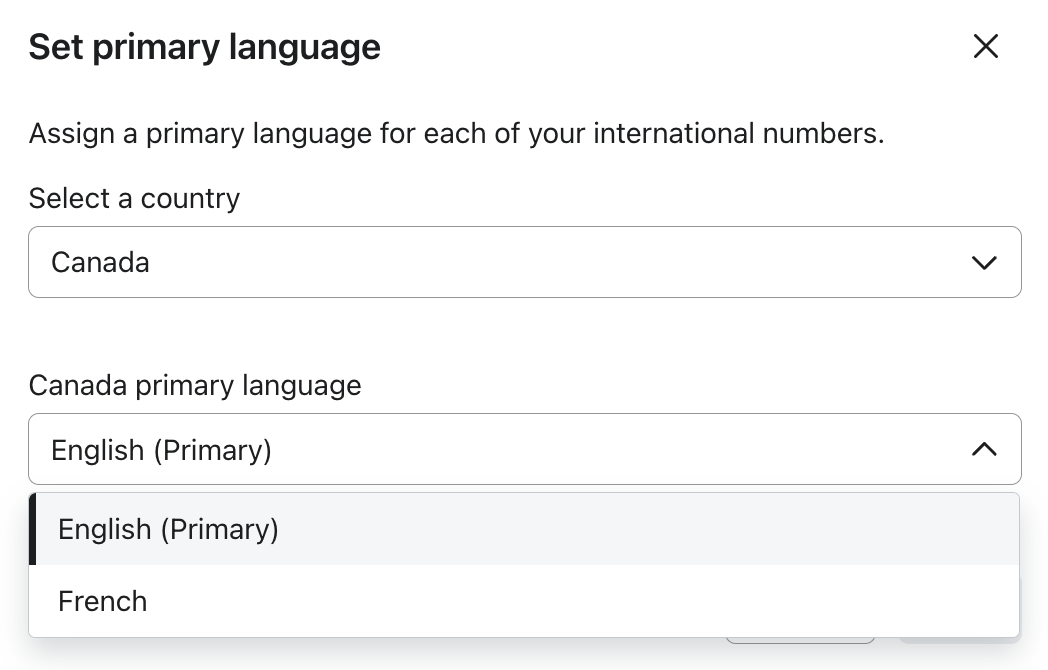Click the 'Canada' value in country field

100,262
